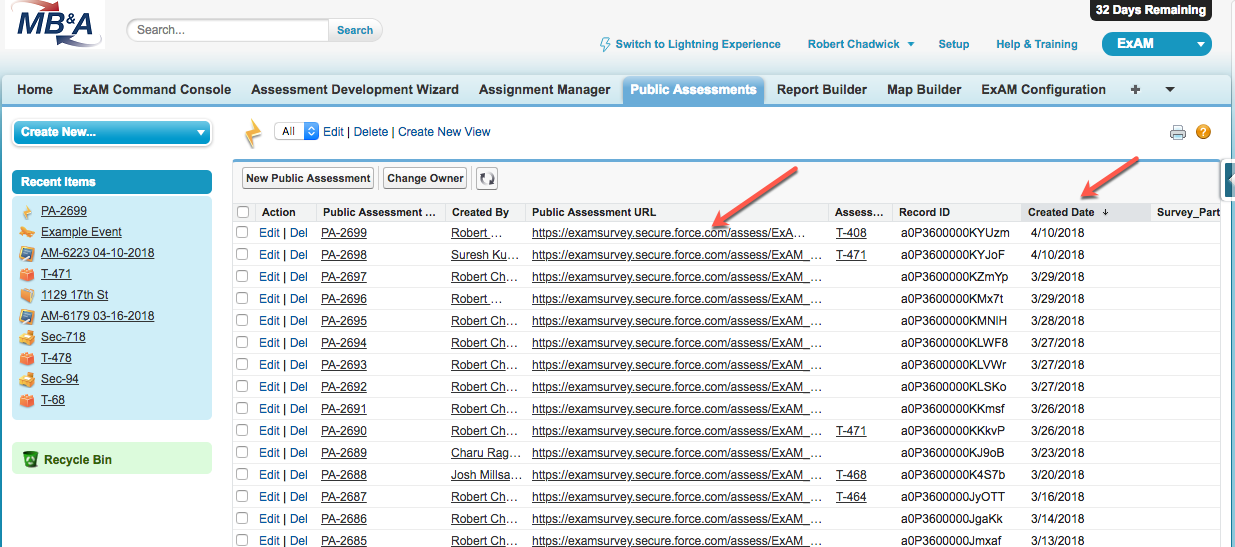Click the Search button
1235x547 pixels.
click(x=355, y=30)
